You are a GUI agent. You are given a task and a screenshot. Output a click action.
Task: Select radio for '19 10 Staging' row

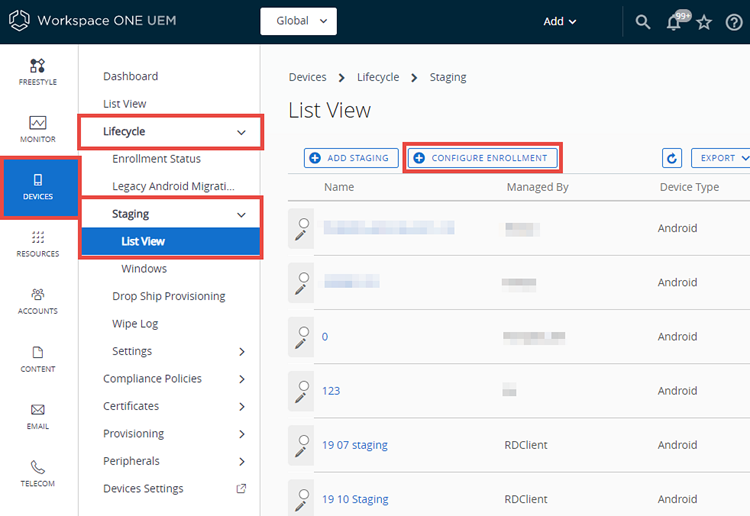point(304,494)
